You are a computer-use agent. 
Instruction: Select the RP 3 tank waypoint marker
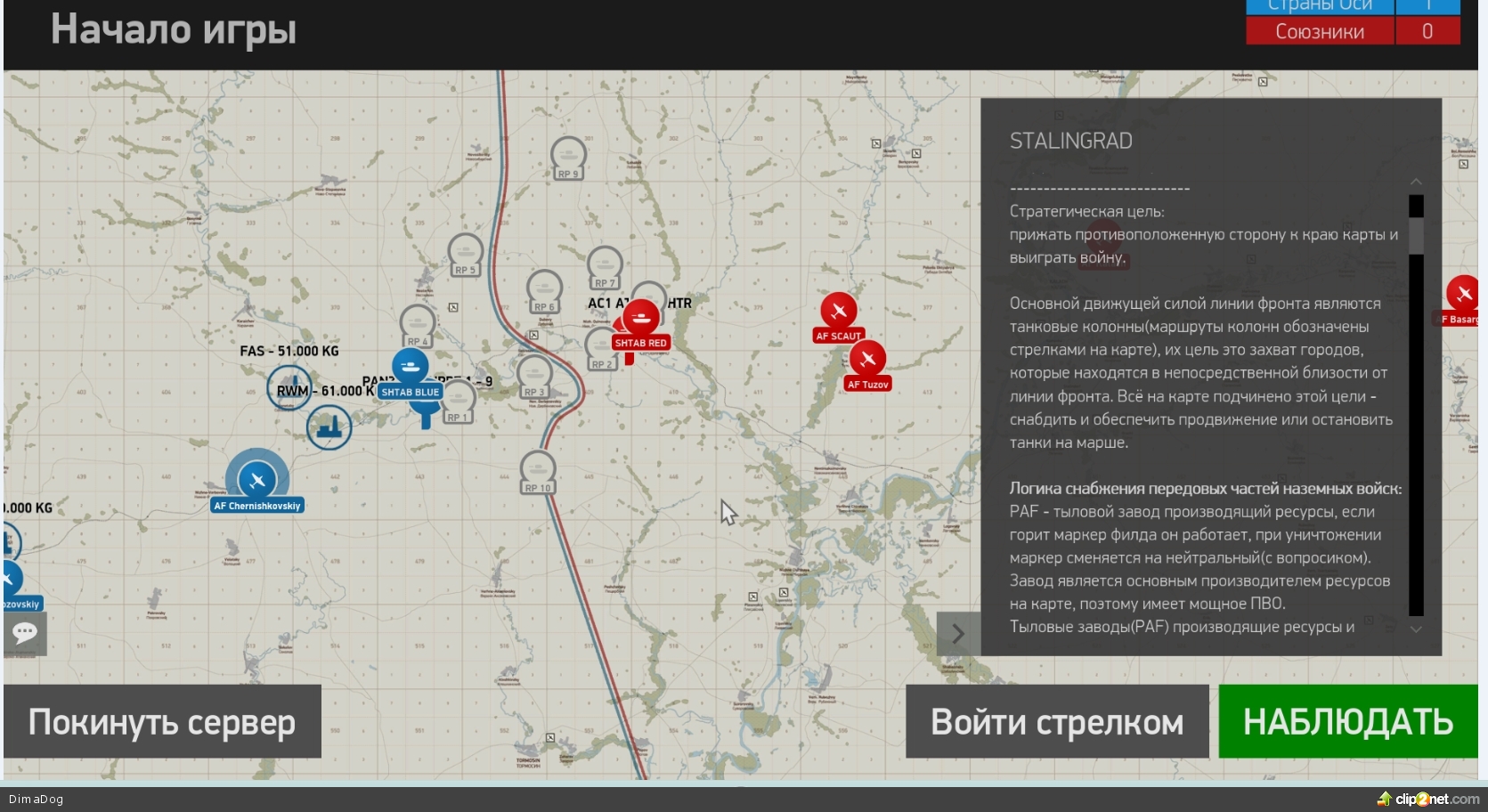tap(534, 377)
